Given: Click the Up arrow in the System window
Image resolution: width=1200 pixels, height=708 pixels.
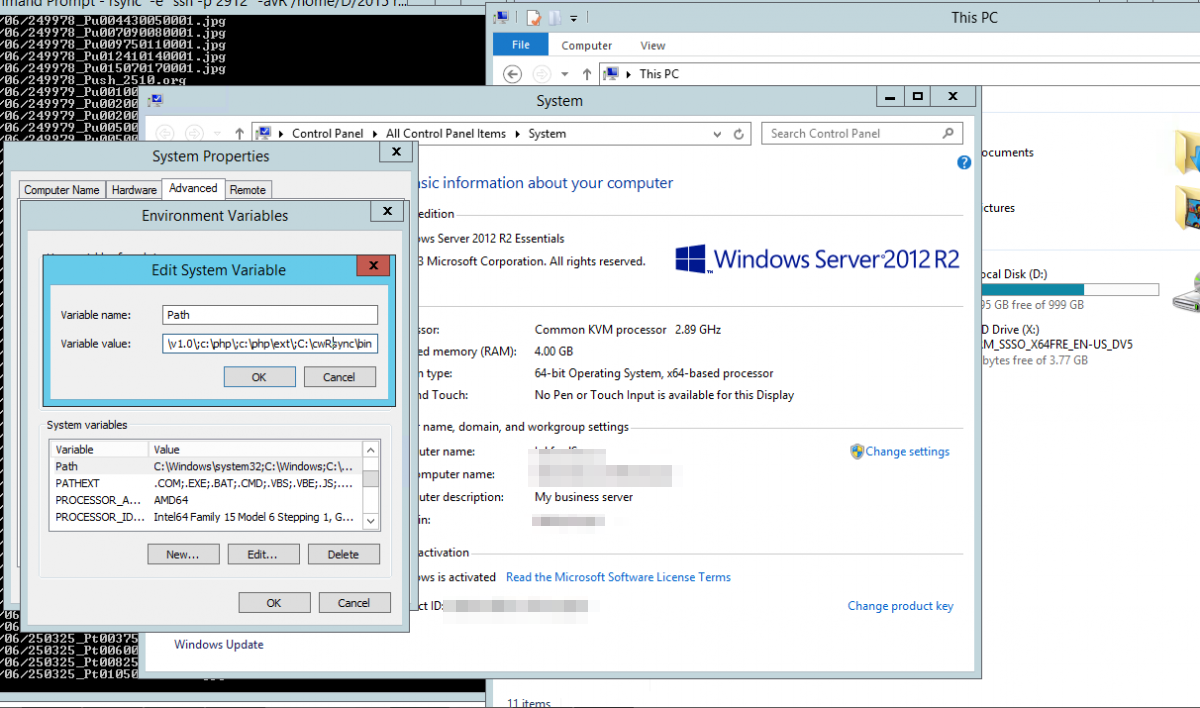Looking at the screenshot, I should pyautogui.click(x=239, y=133).
